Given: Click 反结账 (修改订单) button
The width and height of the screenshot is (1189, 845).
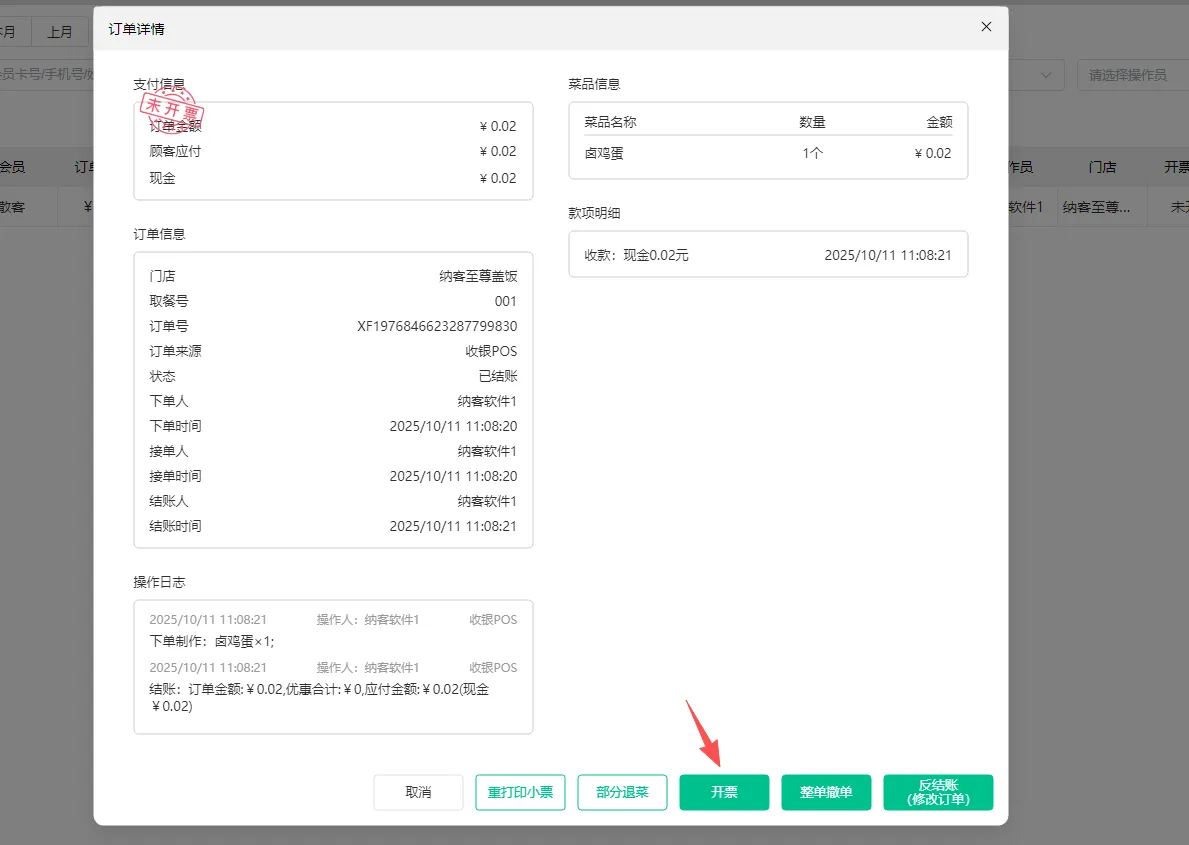Looking at the screenshot, I should [x=938, y=792].
